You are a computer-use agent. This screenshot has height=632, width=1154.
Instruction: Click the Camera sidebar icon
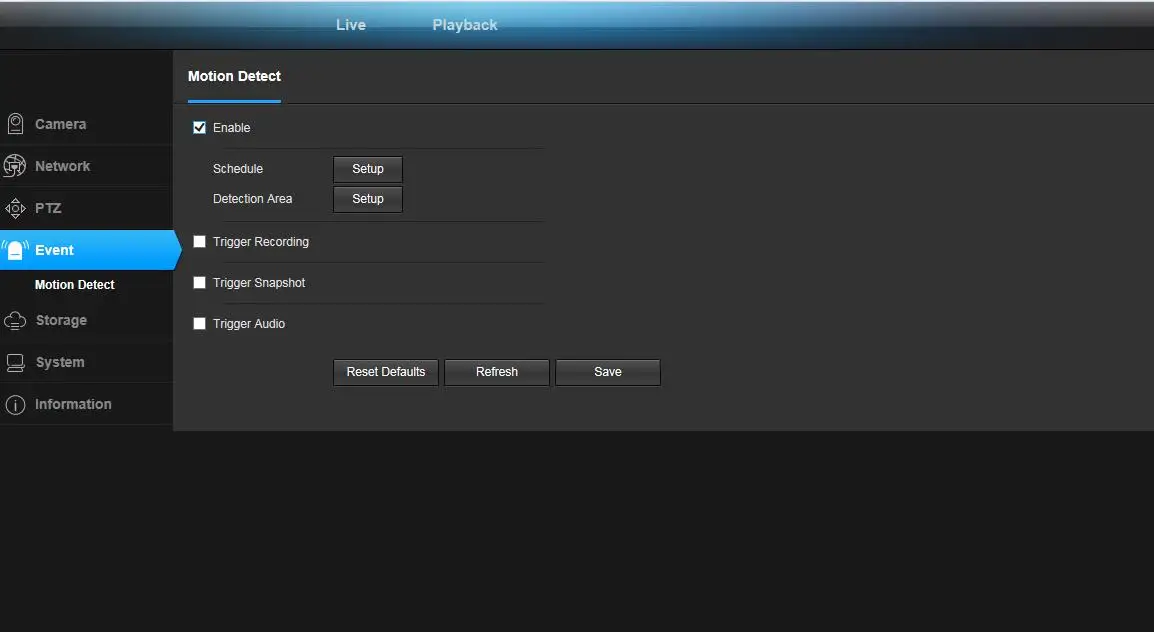point(15,124)
